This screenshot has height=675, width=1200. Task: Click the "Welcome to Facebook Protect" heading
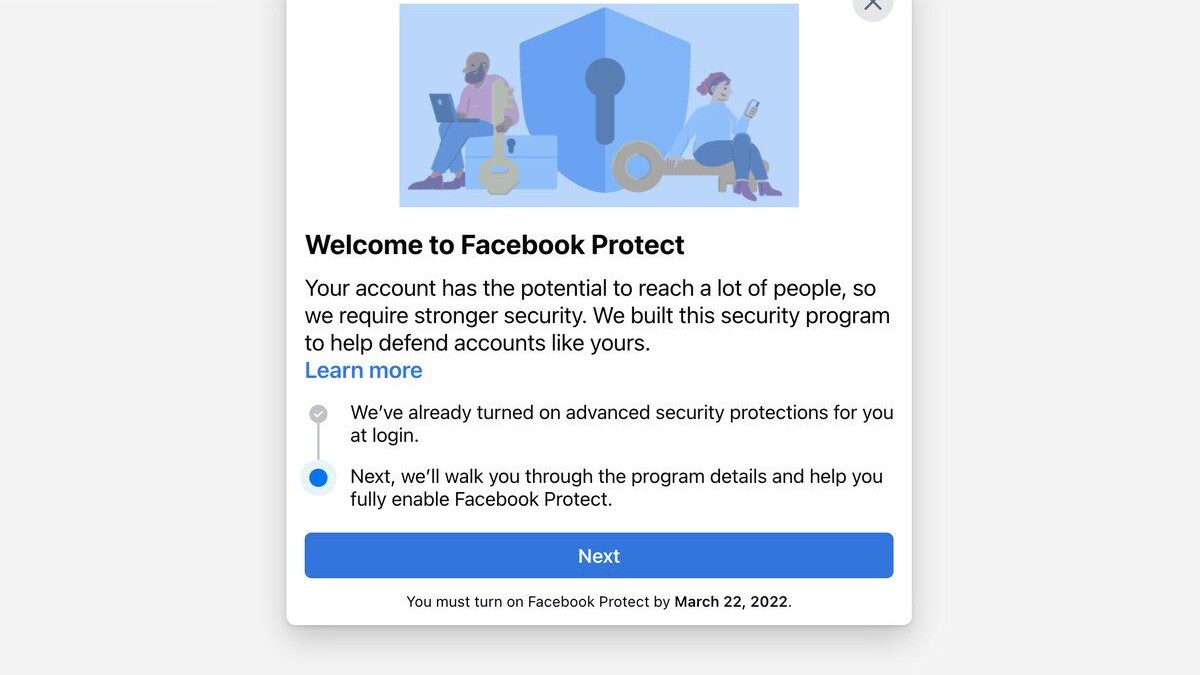[494, 245]
